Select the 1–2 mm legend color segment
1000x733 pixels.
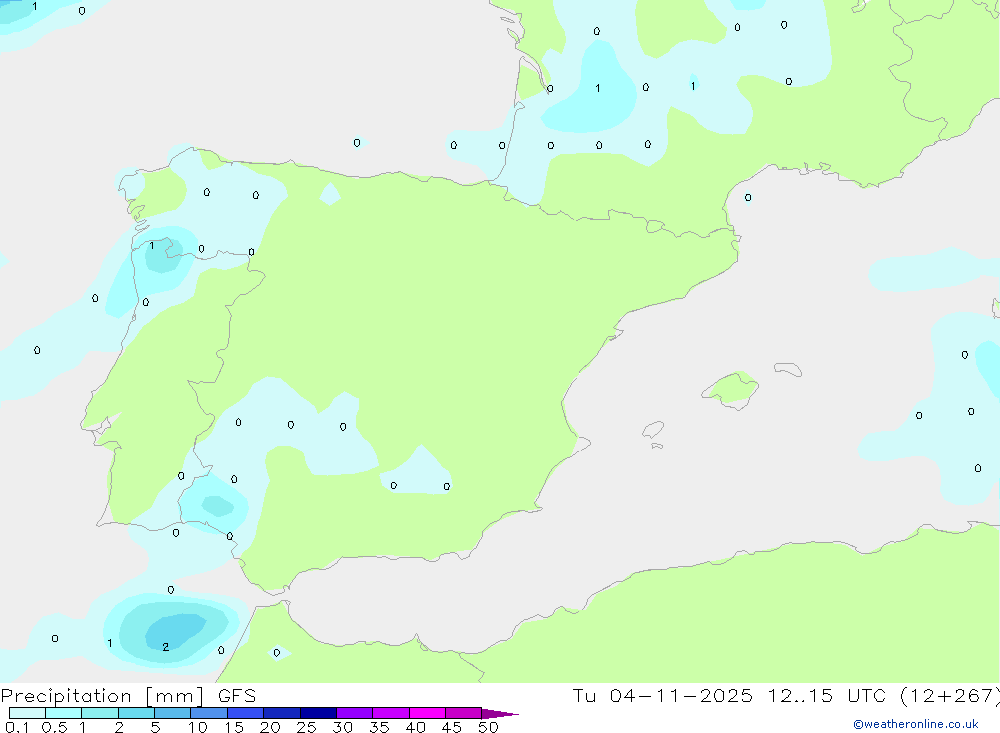click(100, 713)
